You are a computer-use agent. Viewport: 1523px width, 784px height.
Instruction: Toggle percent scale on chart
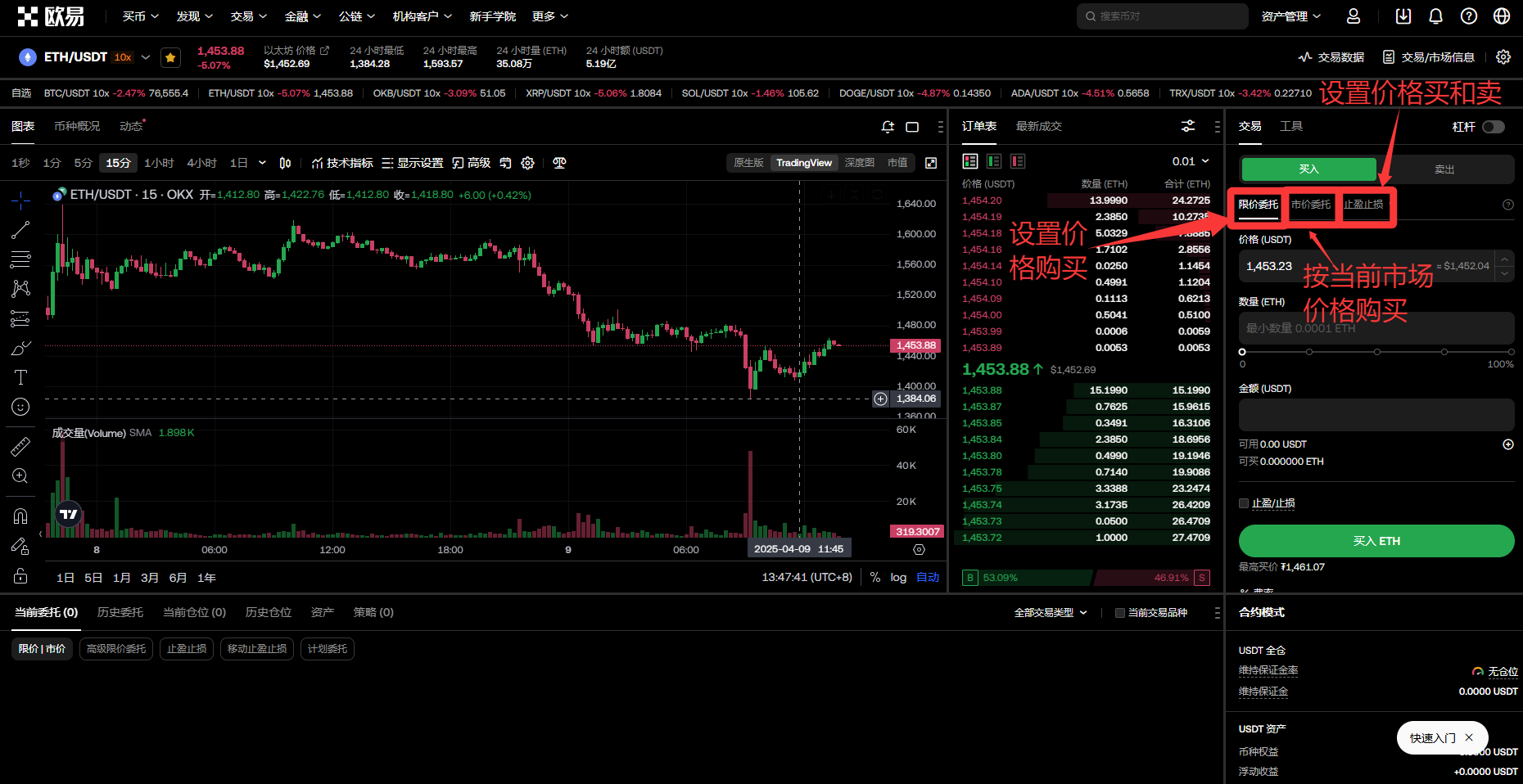(x=875, y=578)
